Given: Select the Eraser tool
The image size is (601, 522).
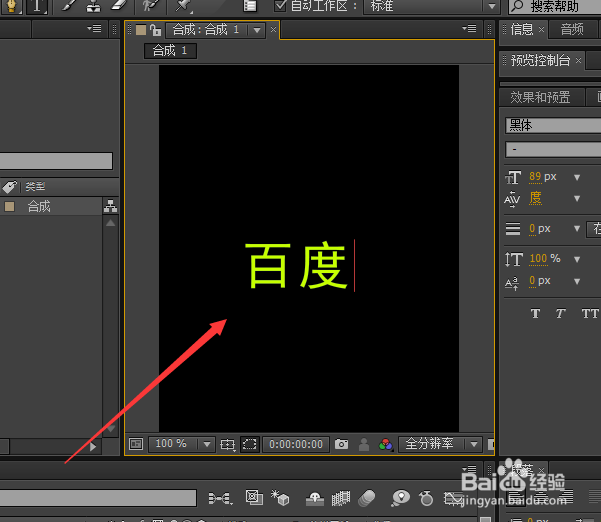Looking at the screenshot, I should click(x=118, y=5).
